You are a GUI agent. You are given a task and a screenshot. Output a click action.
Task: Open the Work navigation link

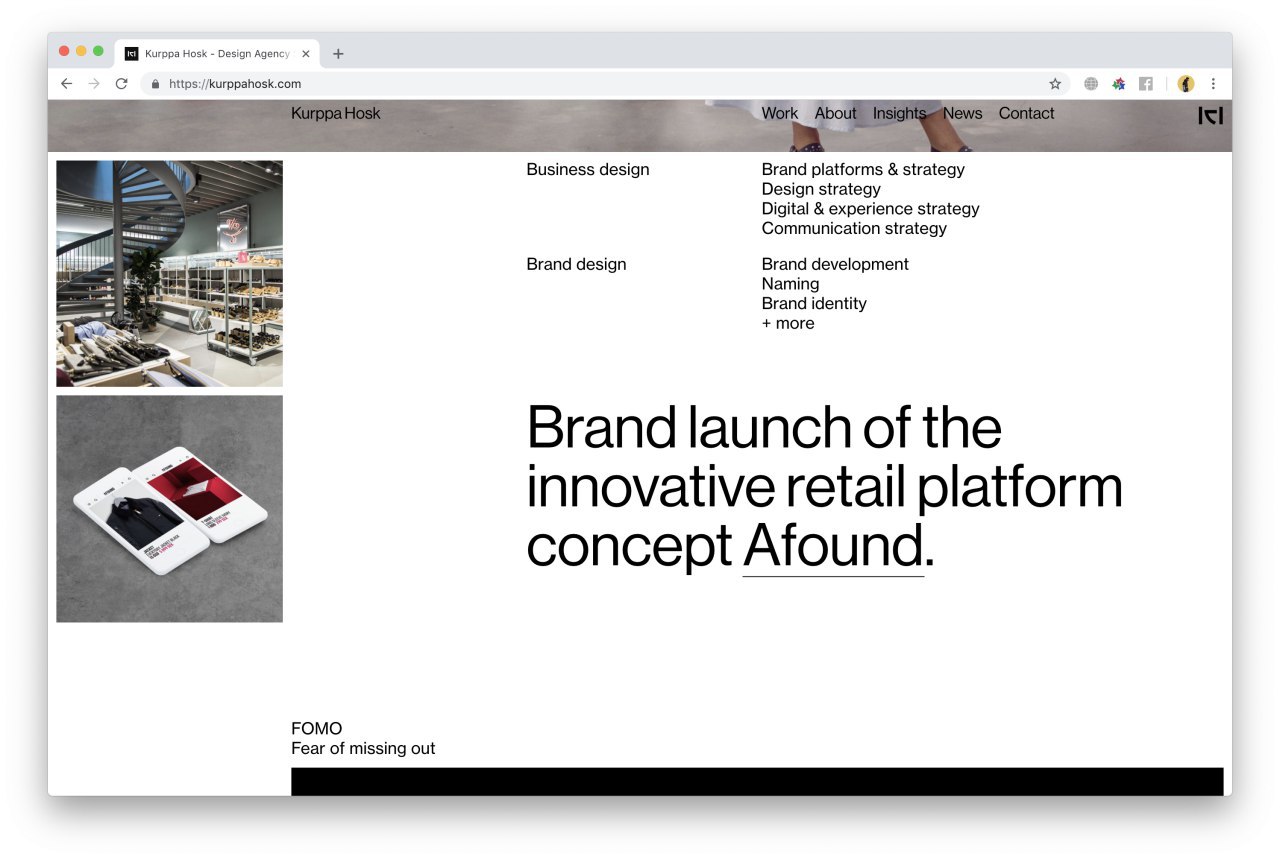780,113
